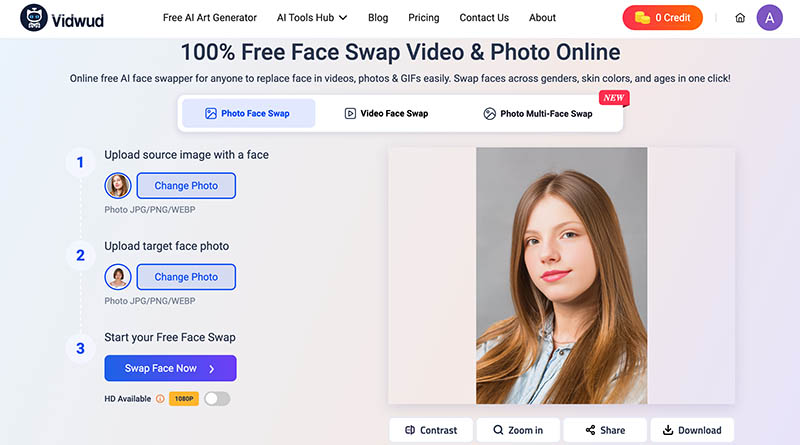Switch to the Video Face Swap tab
The width and height of the screenshot is (800, 445).
pyautogui.click(x=386, y=113)
